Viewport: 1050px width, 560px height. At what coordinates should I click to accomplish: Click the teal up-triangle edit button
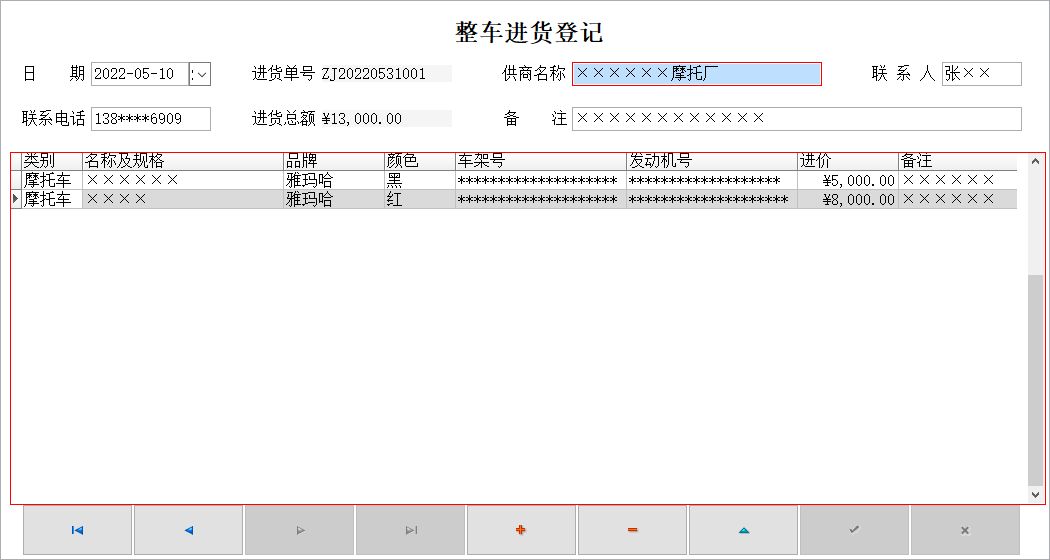[x=743, y=530]
